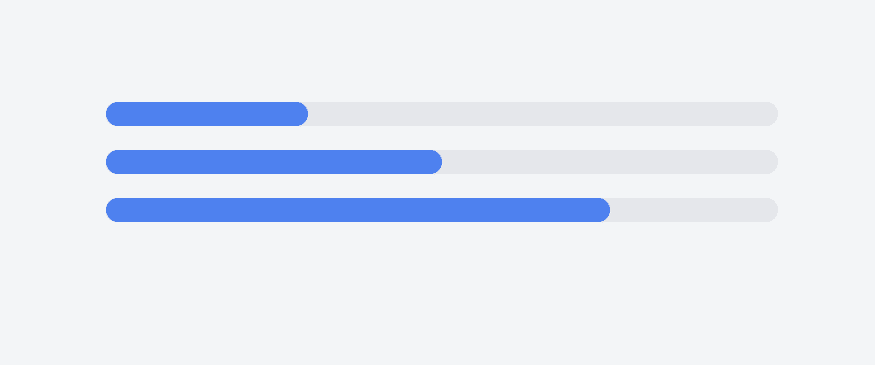Click the rounded blue fill tip on middle bar
The width and height of the screenshot is (875, 365).
coord(435,162)
